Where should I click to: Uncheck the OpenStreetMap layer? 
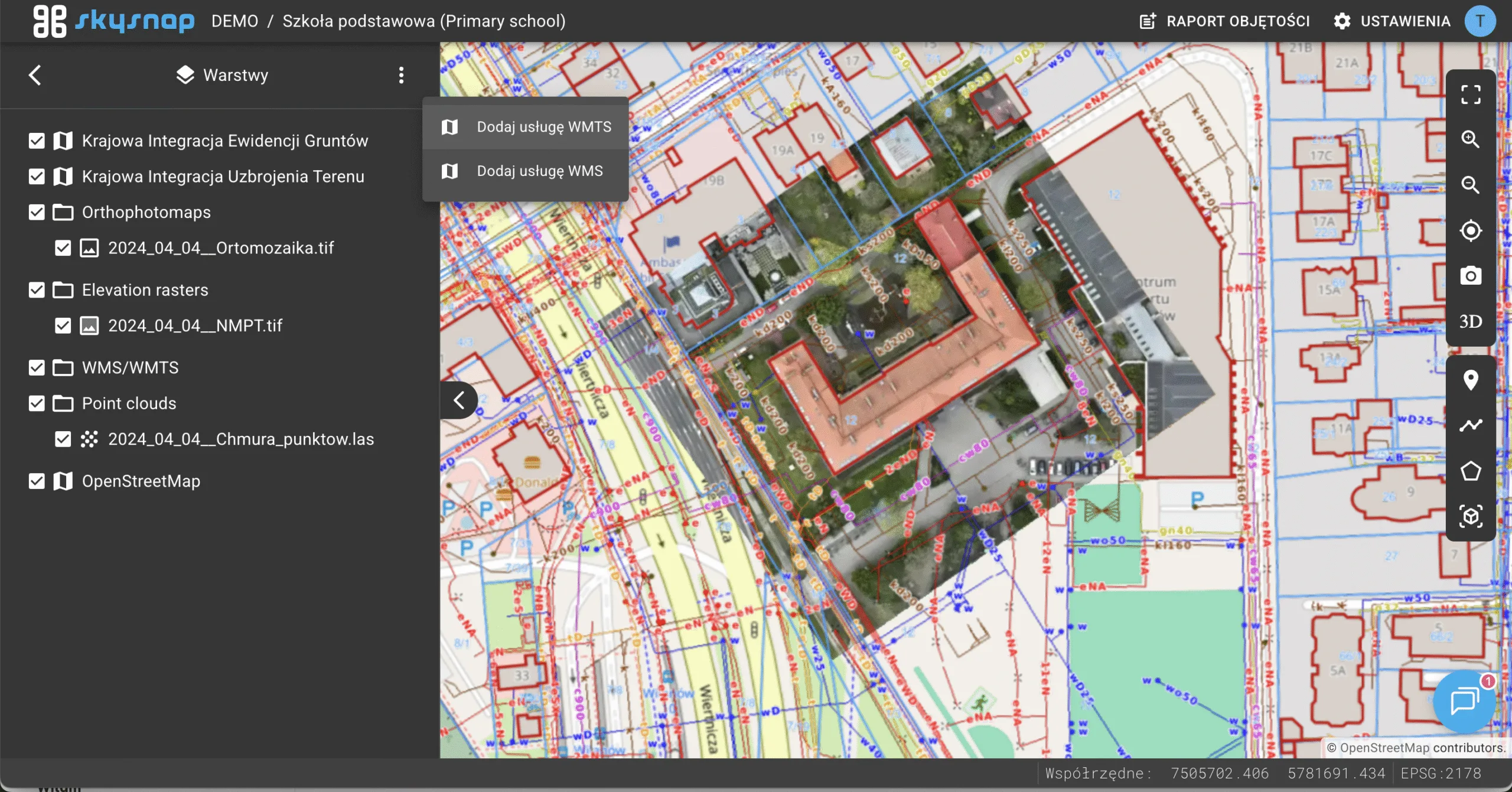coord(37,481)
